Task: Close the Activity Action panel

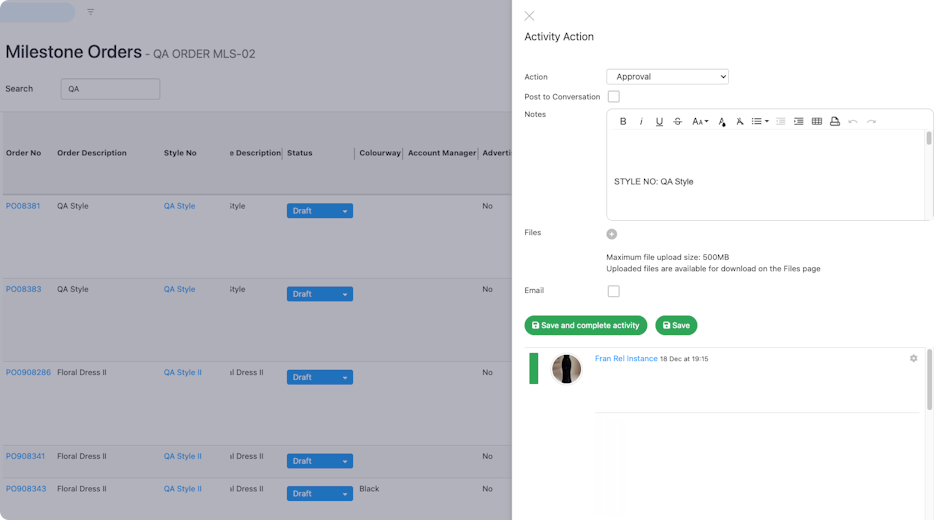Action: click(529, 16)
